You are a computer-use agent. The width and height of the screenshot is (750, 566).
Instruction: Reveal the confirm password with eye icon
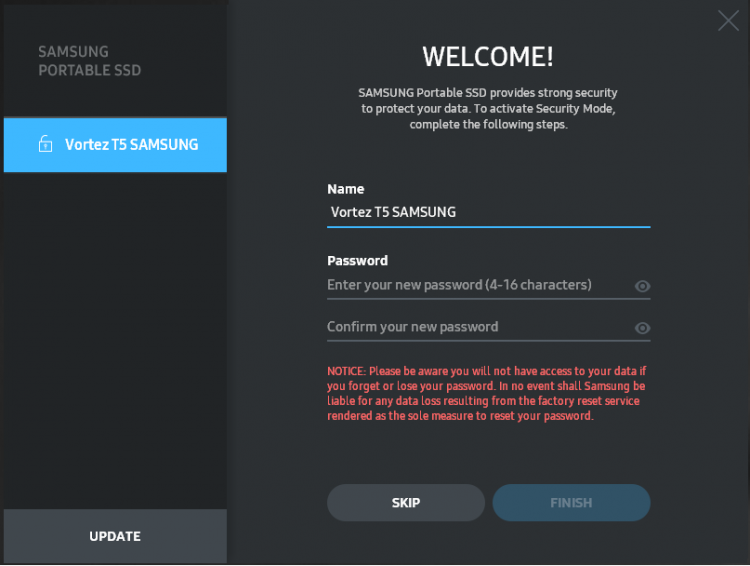coord(642,328)
